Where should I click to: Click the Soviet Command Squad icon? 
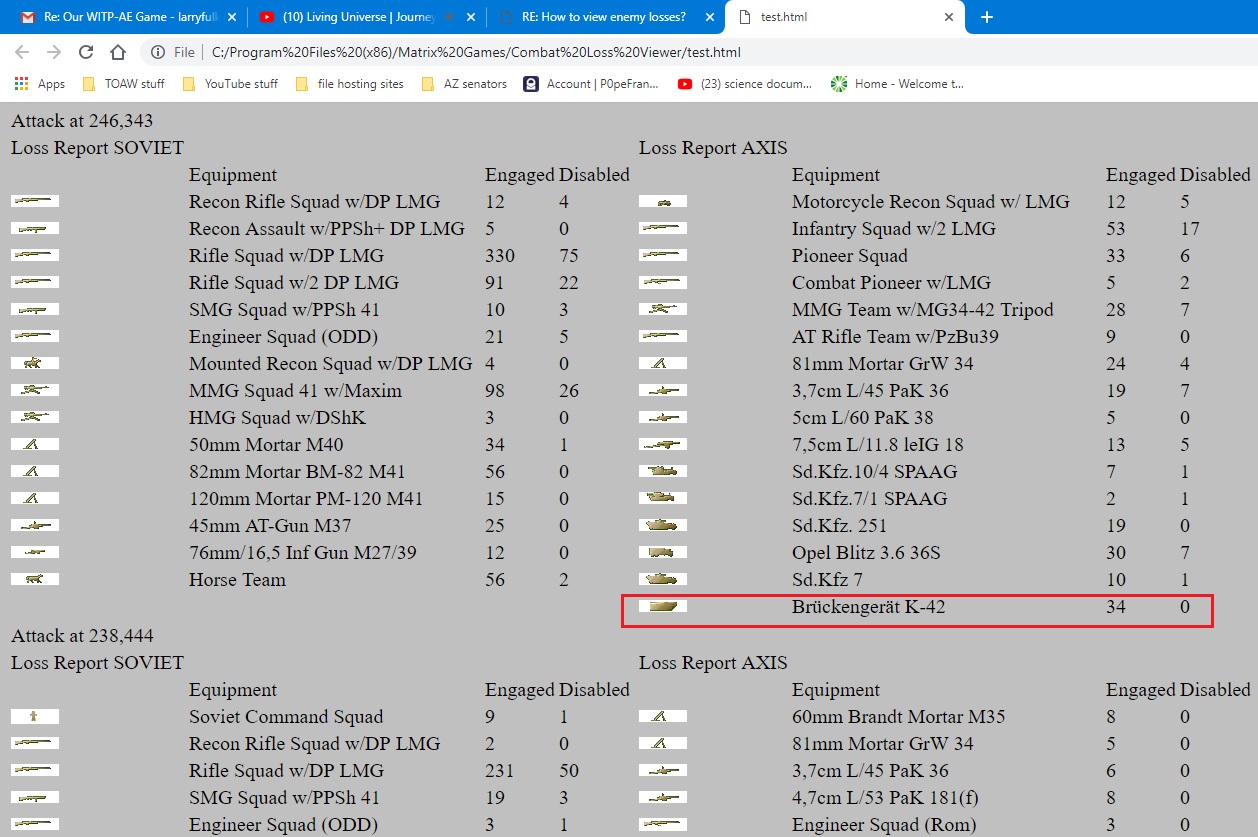35,716
